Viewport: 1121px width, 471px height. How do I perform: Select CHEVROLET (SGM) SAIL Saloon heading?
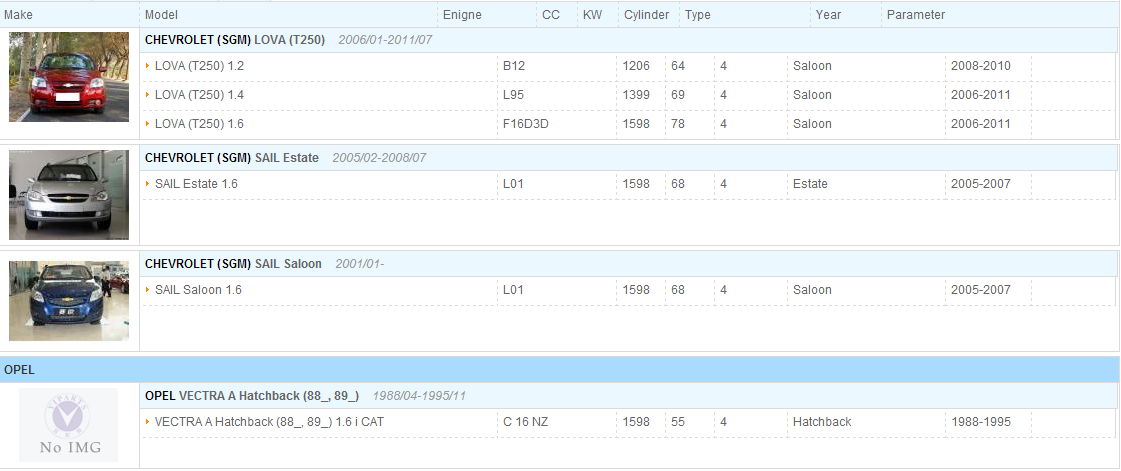coord(233,264)
